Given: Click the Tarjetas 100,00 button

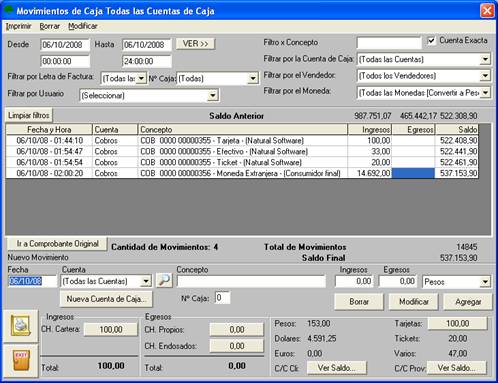Looking at the screenshot, I should pyautogui.click(x=457, y=323).
